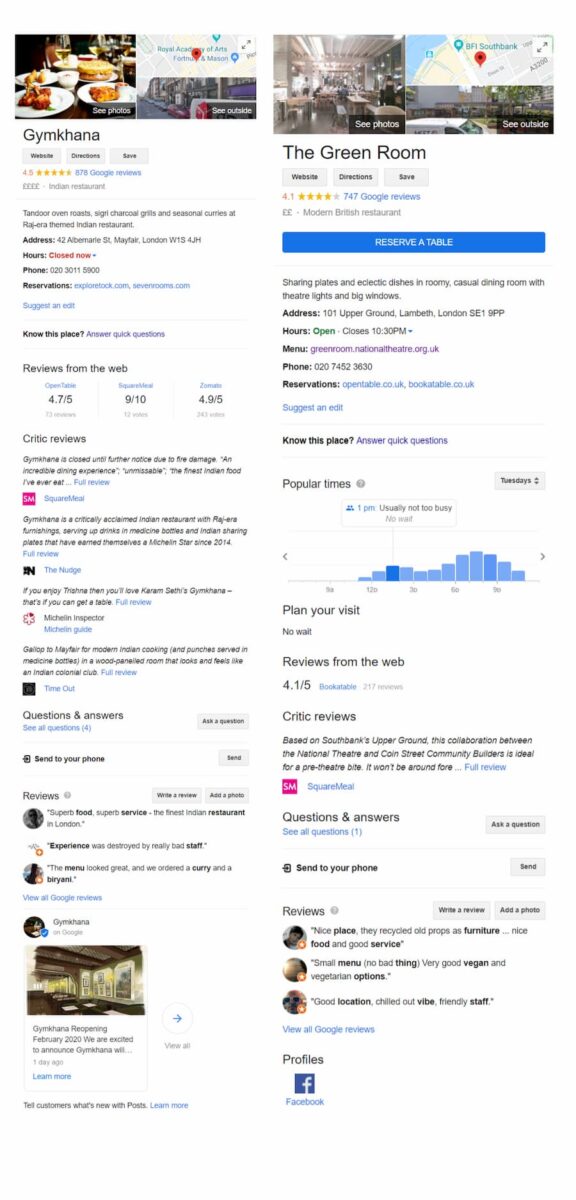Viewport: 576px width, 1200px height.
Task: Click the next arrow in Popular times chart
Action: coord(542,557)
